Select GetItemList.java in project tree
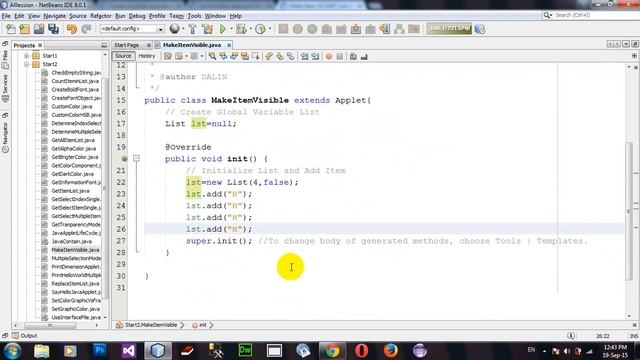 [70, 191]
